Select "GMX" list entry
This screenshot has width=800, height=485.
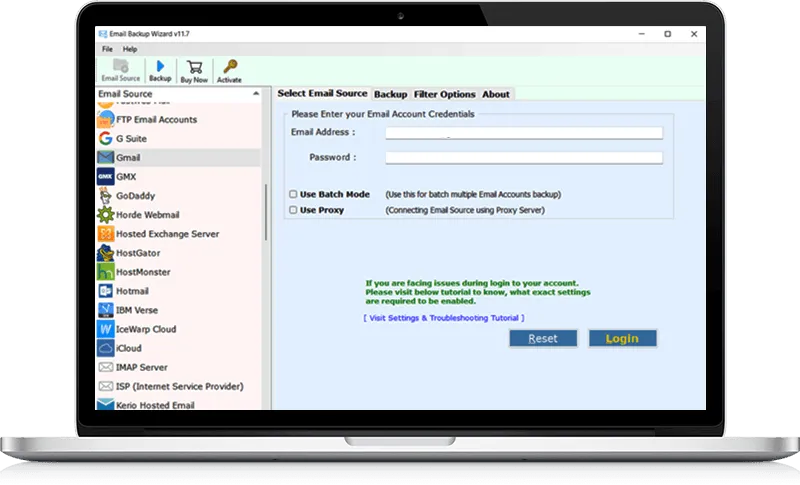point(179,176)
